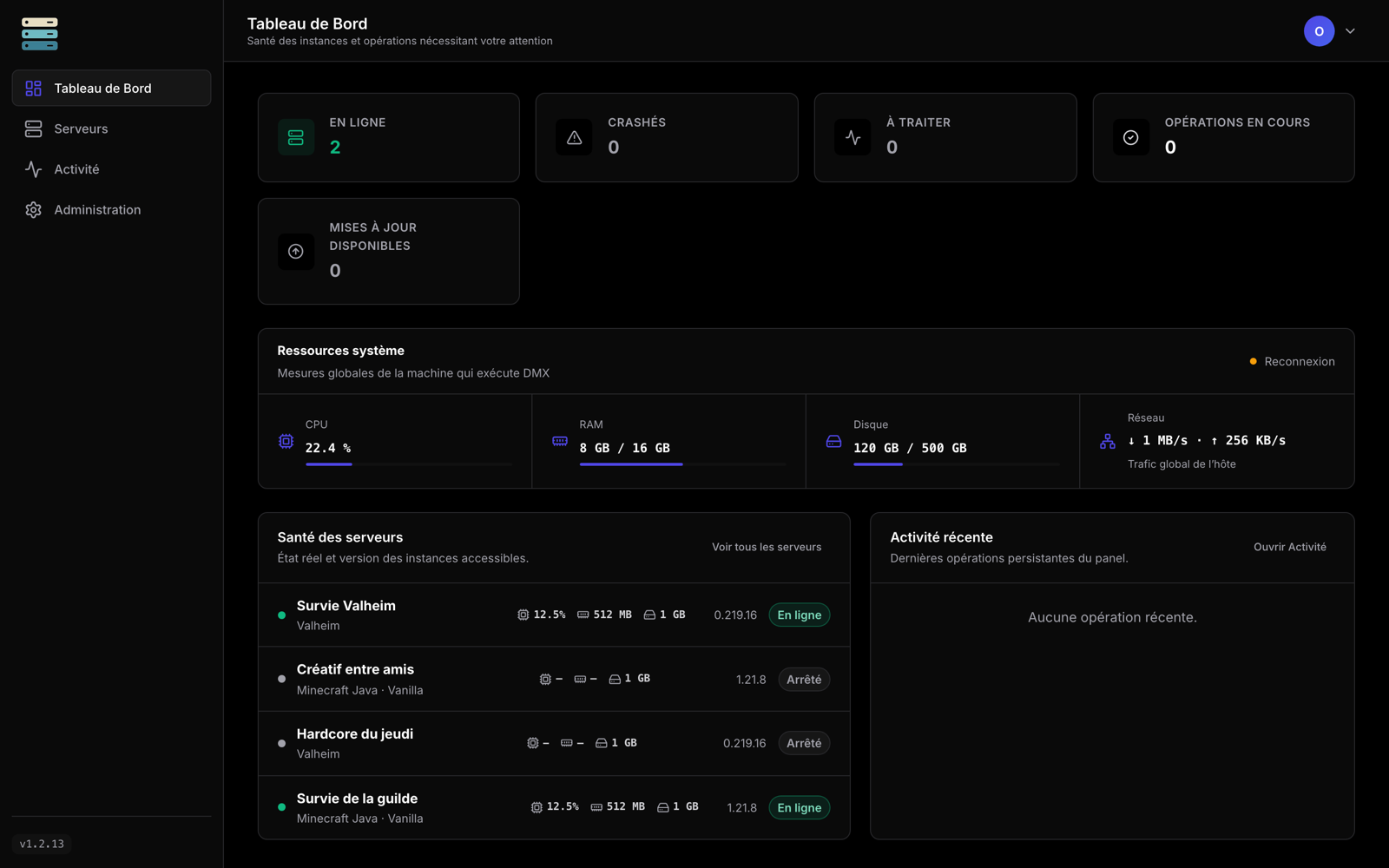
Task: Click the CPU icon in Hardcore du jeudi row
Action: [x=532, y=743]
